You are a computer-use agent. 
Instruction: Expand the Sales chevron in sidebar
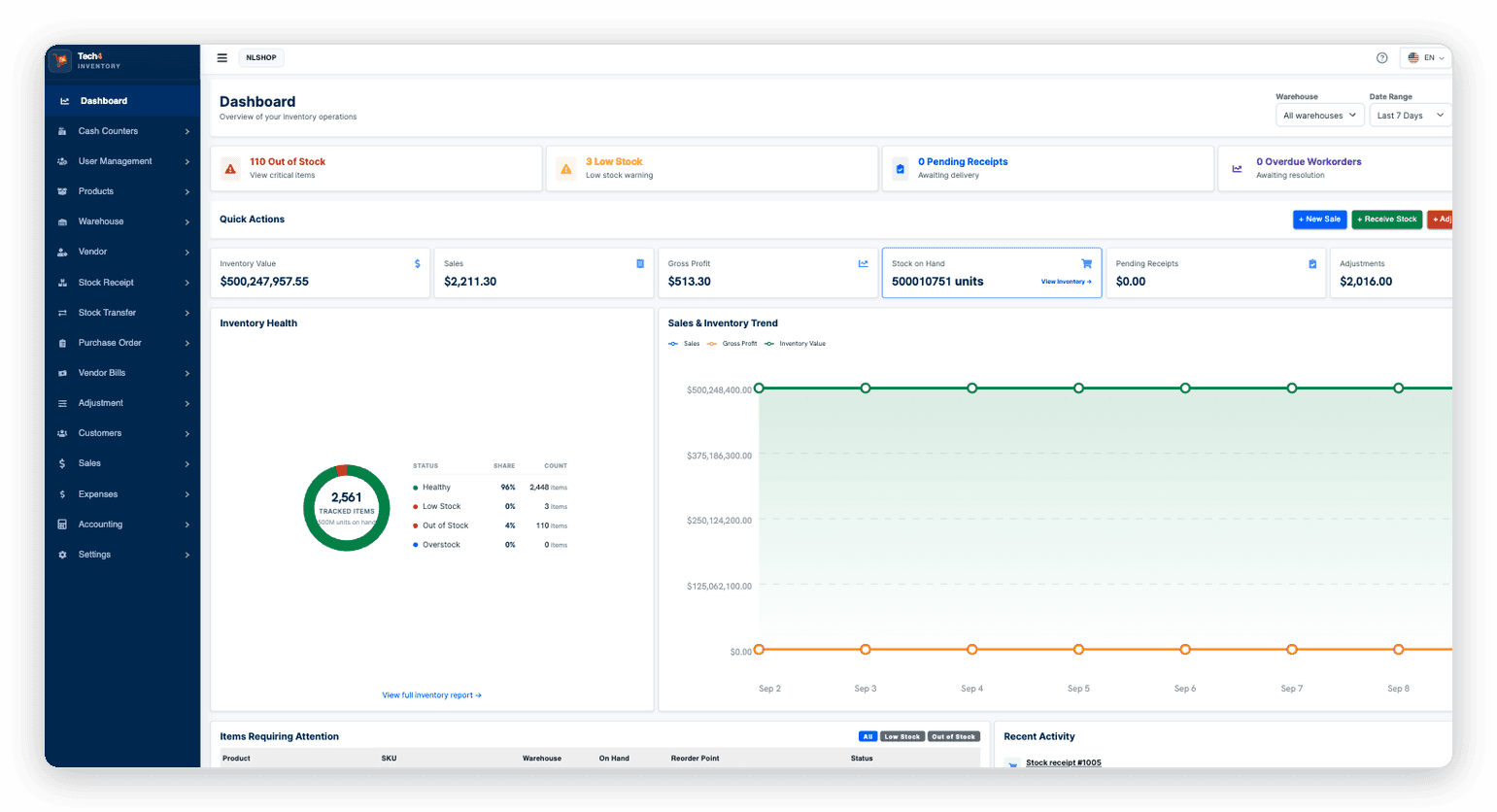[187, 463]
